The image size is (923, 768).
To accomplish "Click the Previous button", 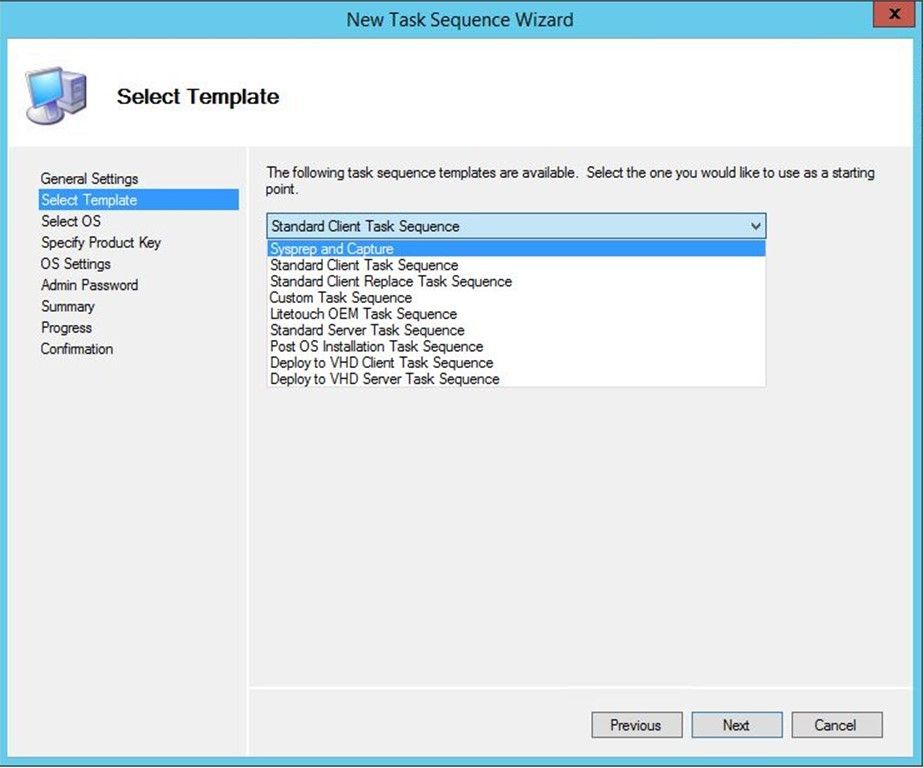I will click(636, 725).
